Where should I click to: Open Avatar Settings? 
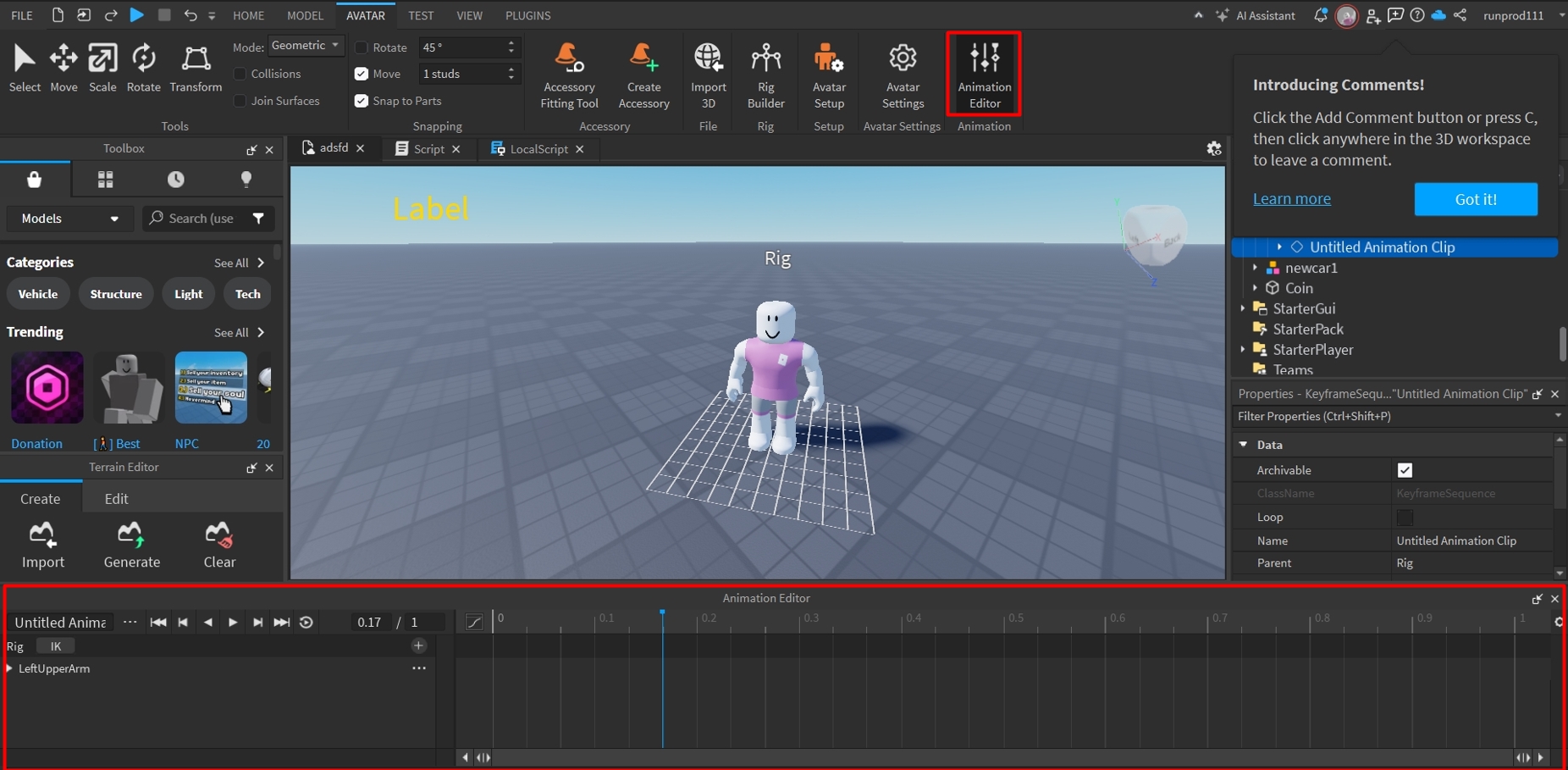point(903,76)
